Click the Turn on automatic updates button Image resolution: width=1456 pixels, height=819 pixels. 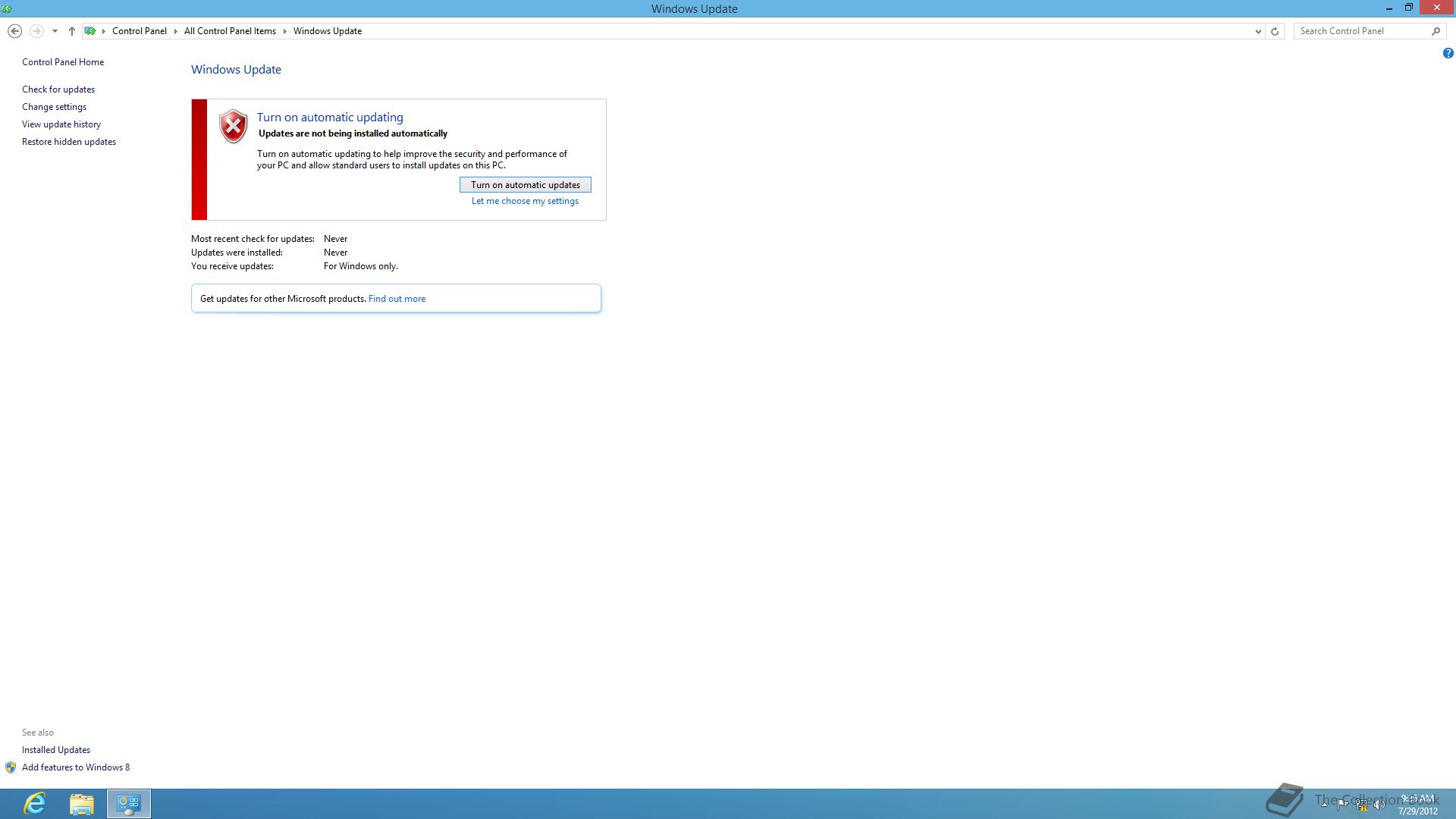525,185
